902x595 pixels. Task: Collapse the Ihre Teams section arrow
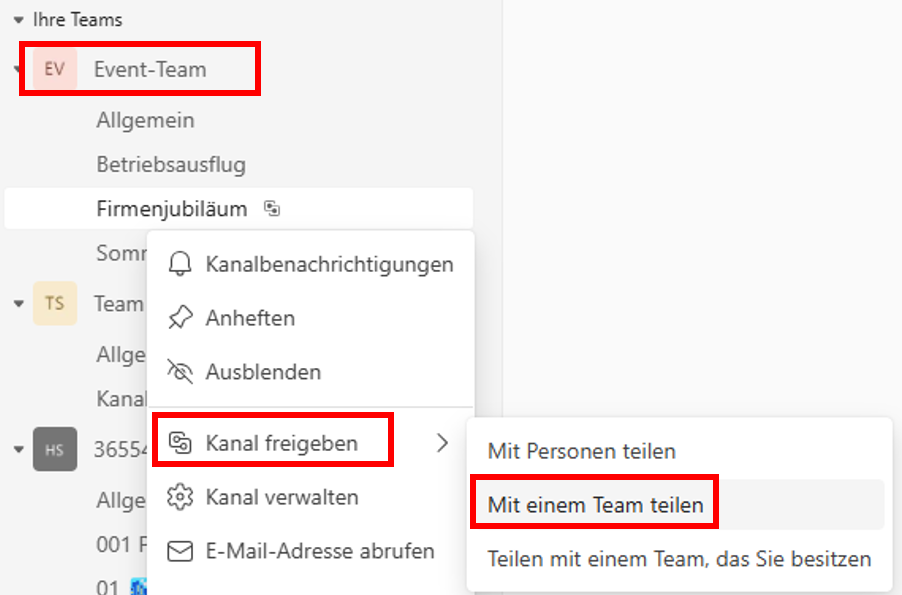[x=18, y=20]
